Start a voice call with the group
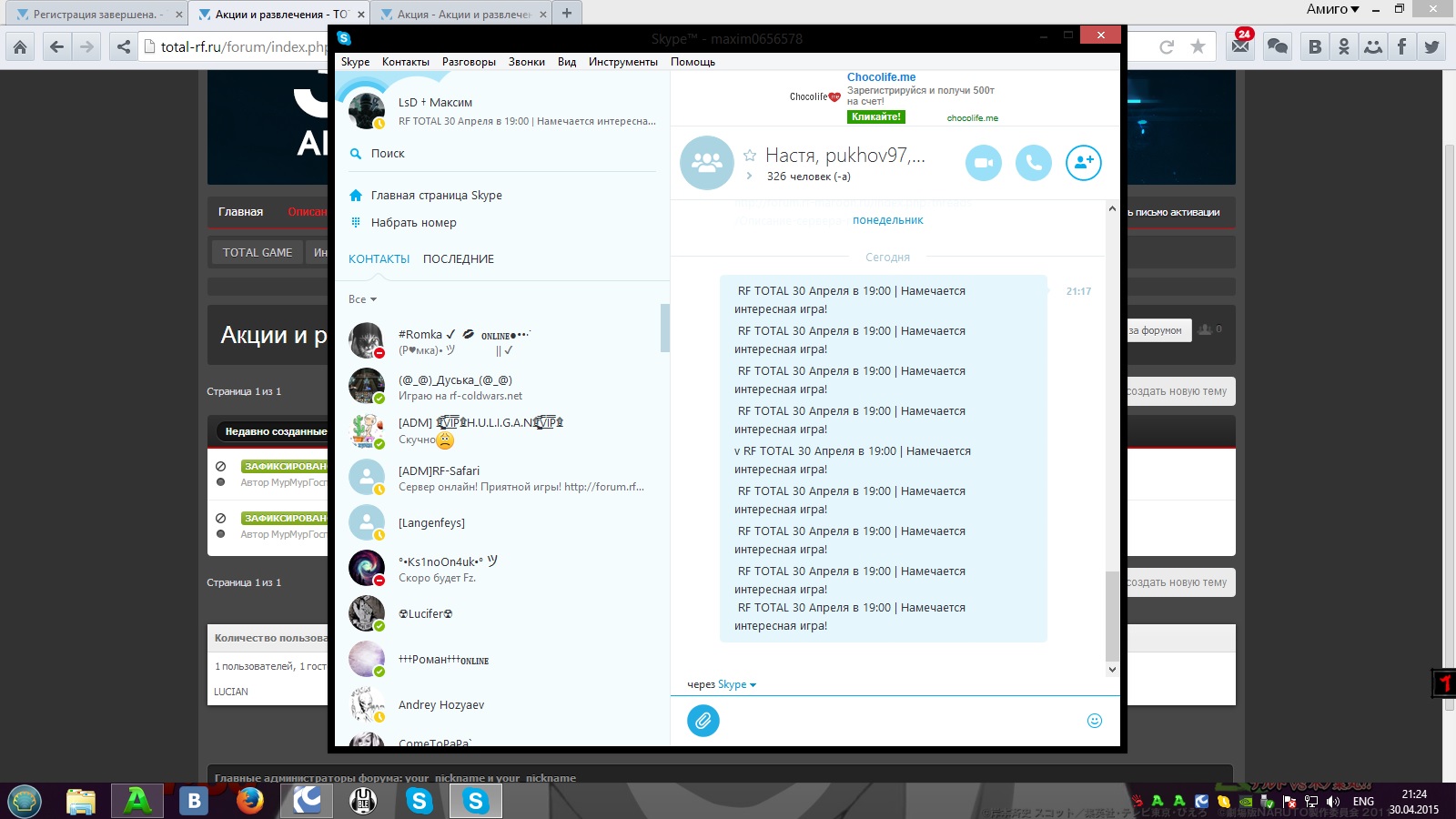This screenshot has width=1456, height=819. point(1034,163)
